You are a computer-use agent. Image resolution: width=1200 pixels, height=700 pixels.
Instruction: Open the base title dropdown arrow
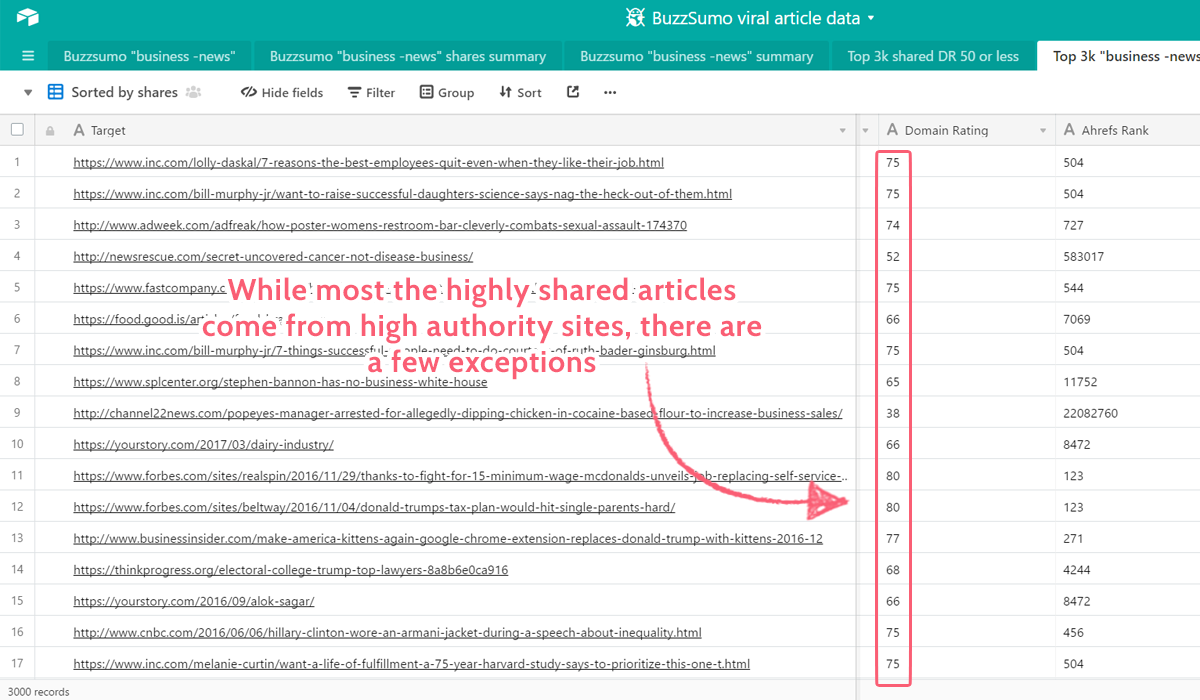coord(871,18)
